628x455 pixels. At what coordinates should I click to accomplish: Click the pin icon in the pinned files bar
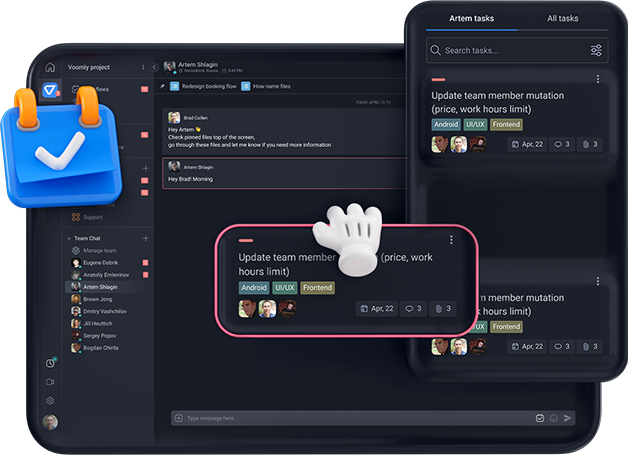[162, 86]
